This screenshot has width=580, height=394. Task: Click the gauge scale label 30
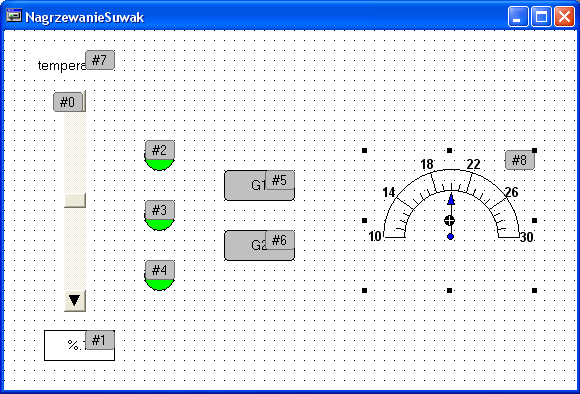(526, 237)
